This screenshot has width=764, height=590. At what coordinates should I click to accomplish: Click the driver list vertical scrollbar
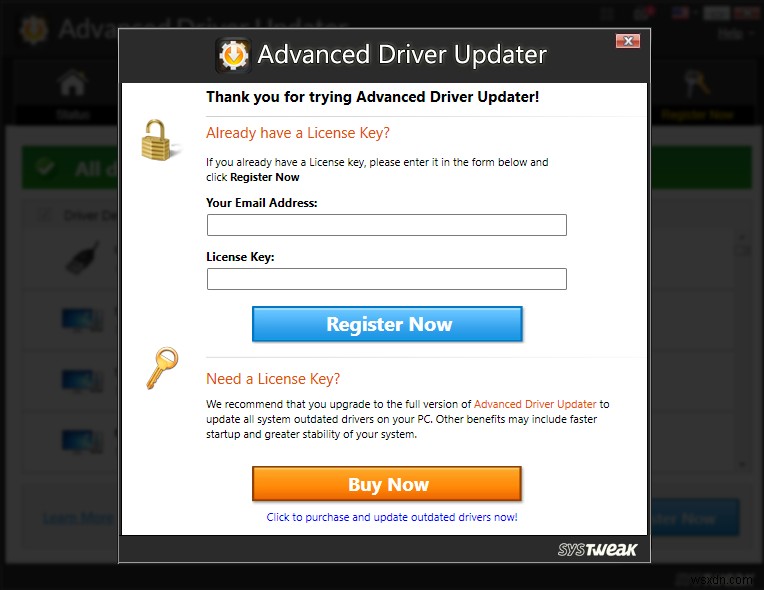[x=742, y=351]
